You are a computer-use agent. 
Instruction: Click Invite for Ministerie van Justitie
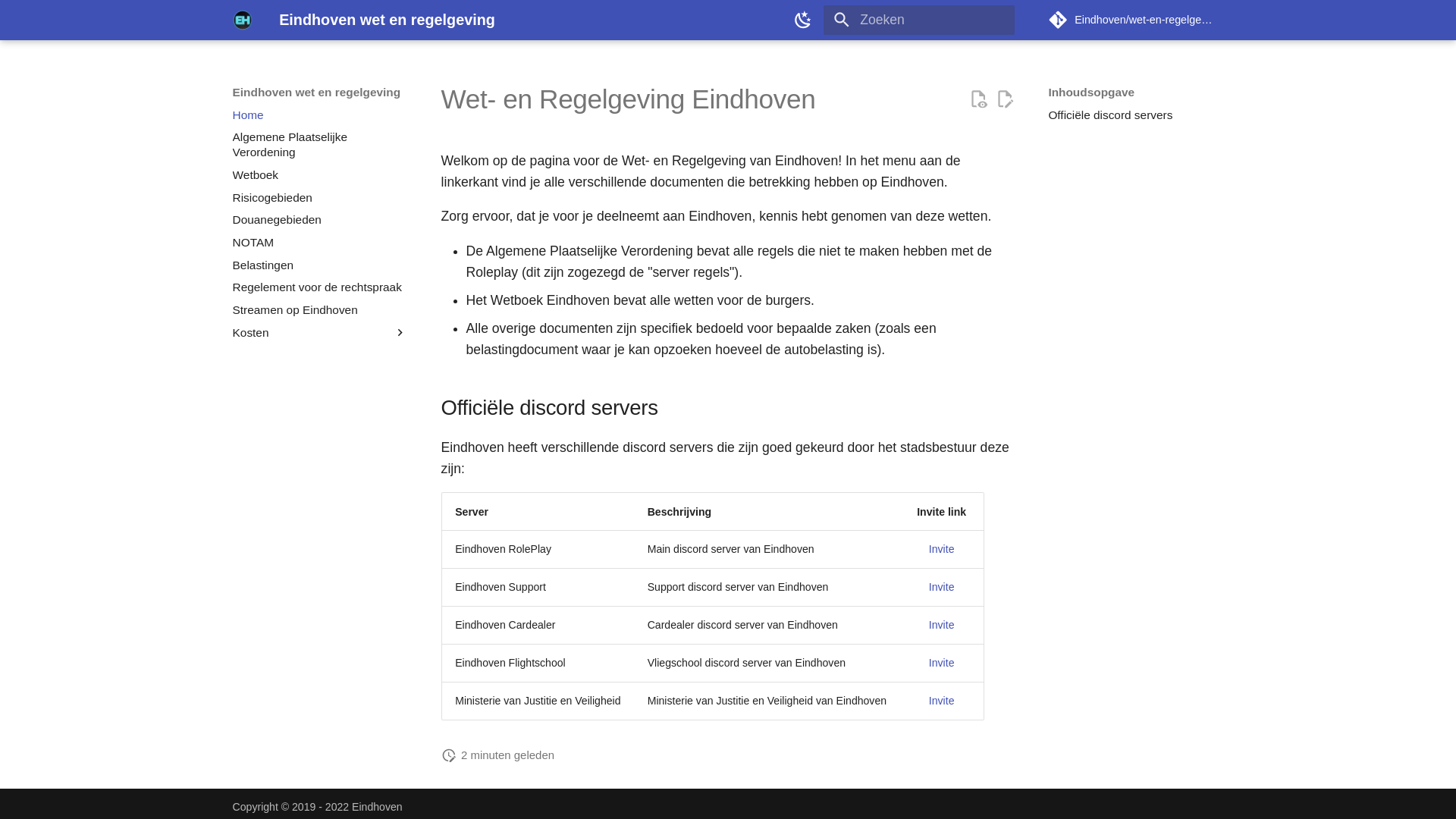click(x=941, y=701)
